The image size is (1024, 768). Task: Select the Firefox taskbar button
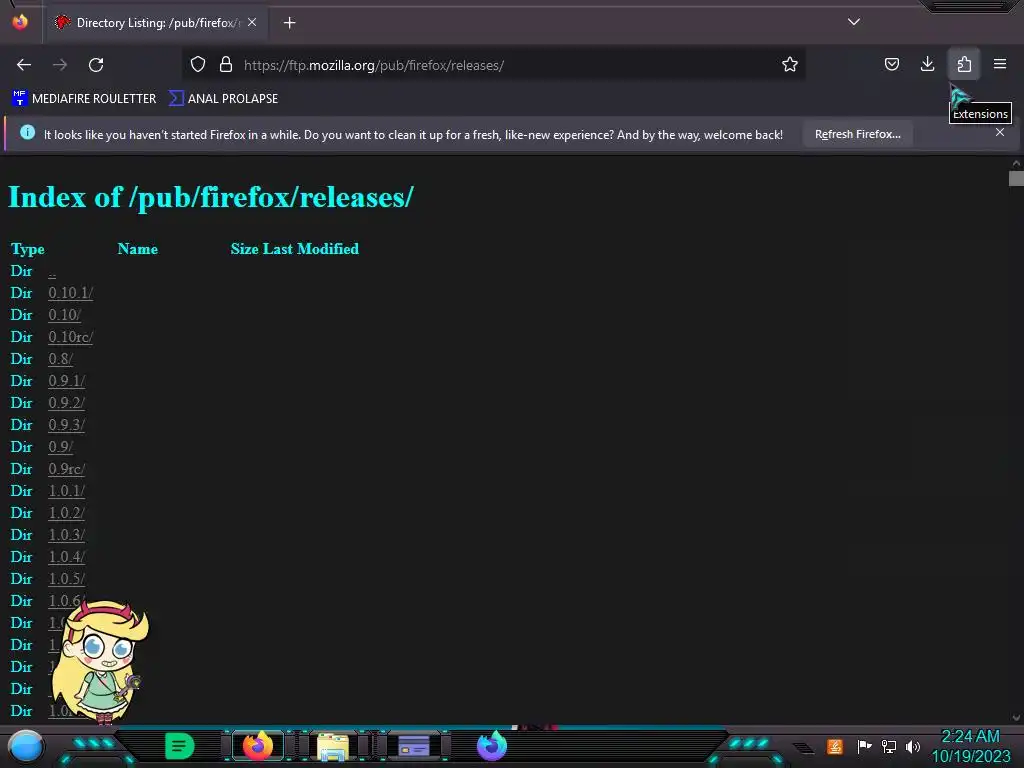(258, 746)
